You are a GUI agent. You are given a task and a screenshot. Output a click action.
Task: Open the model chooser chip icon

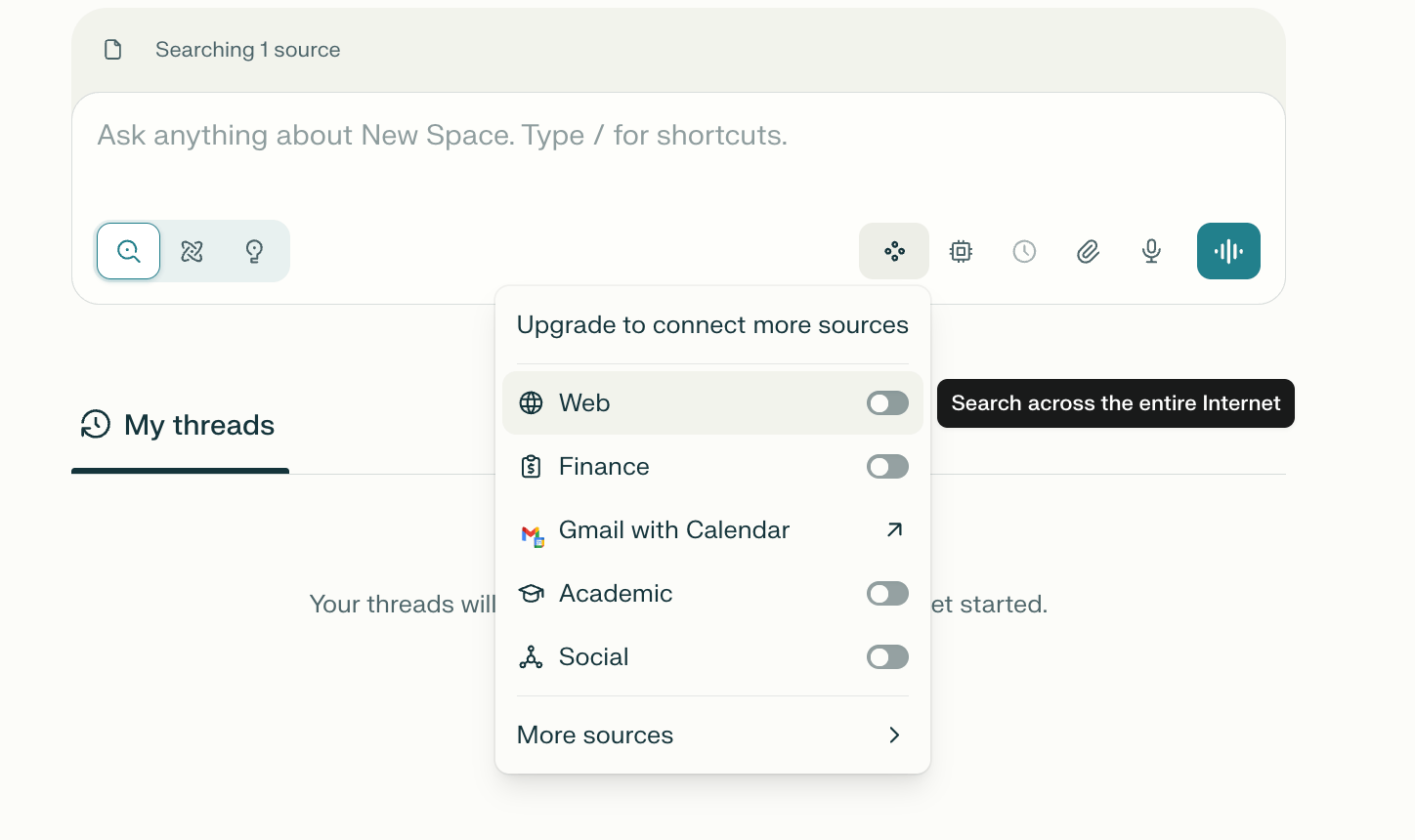[x=961, y=251]
